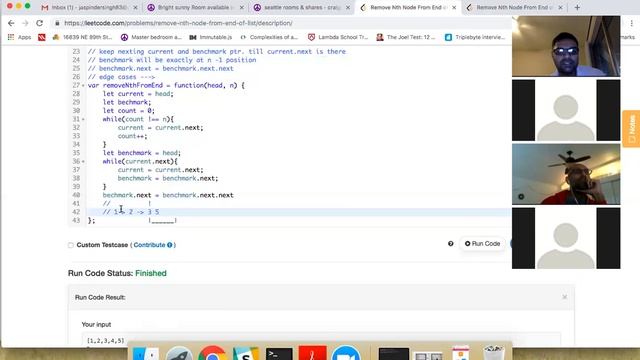
Task: Select the second participant avatar placeholder
Action: tap(566, 110)
